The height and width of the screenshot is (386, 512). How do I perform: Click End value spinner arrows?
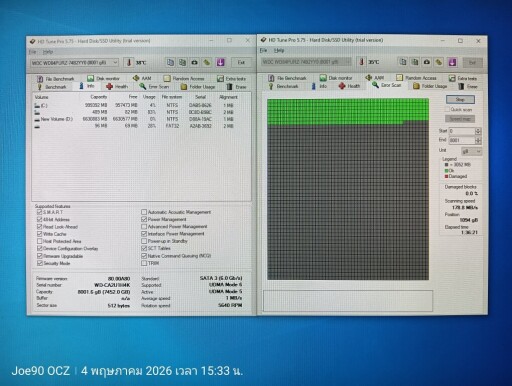(x=478, y=140)
